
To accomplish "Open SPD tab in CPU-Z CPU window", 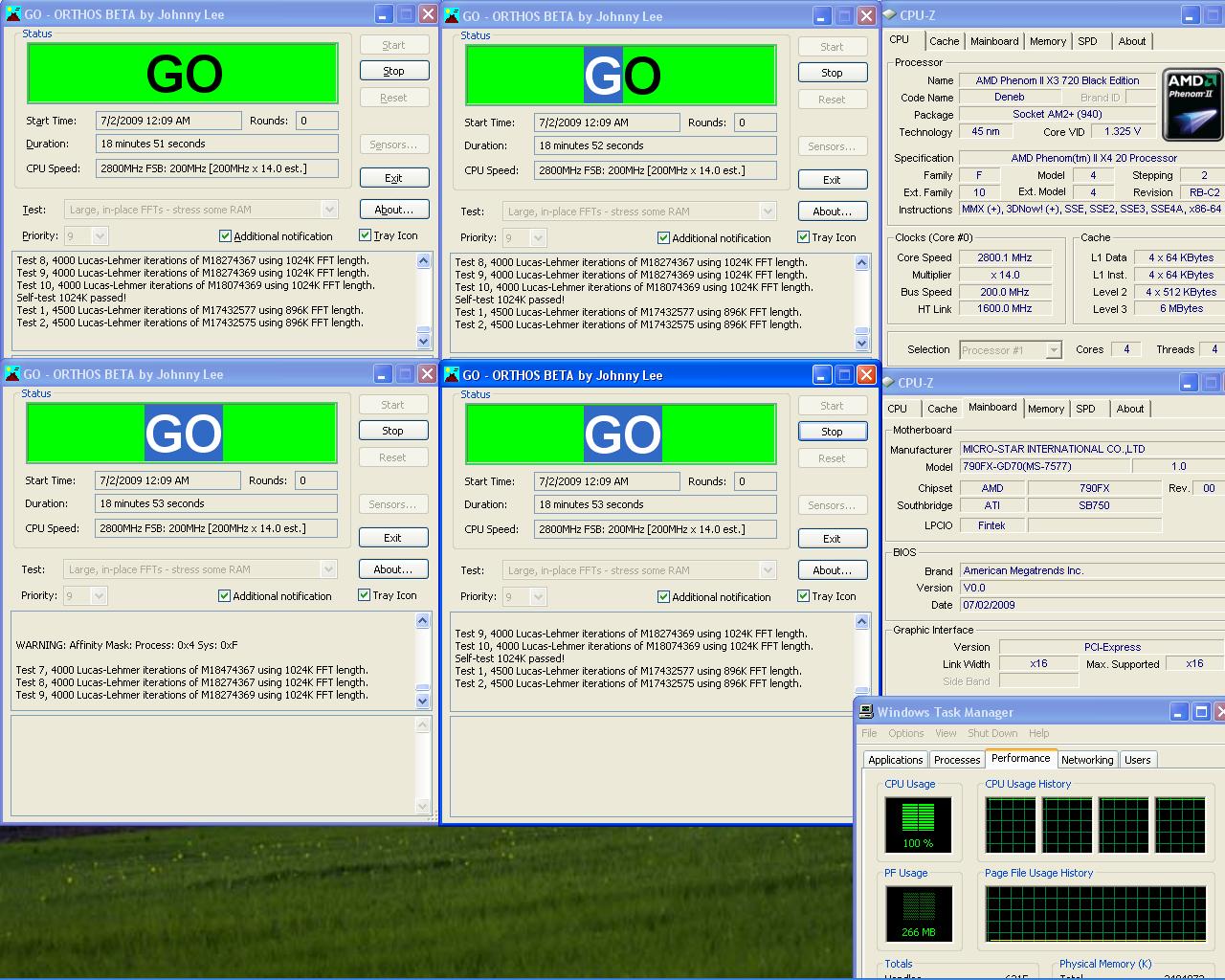I will pyautogui.click(x=1087, y=41).
